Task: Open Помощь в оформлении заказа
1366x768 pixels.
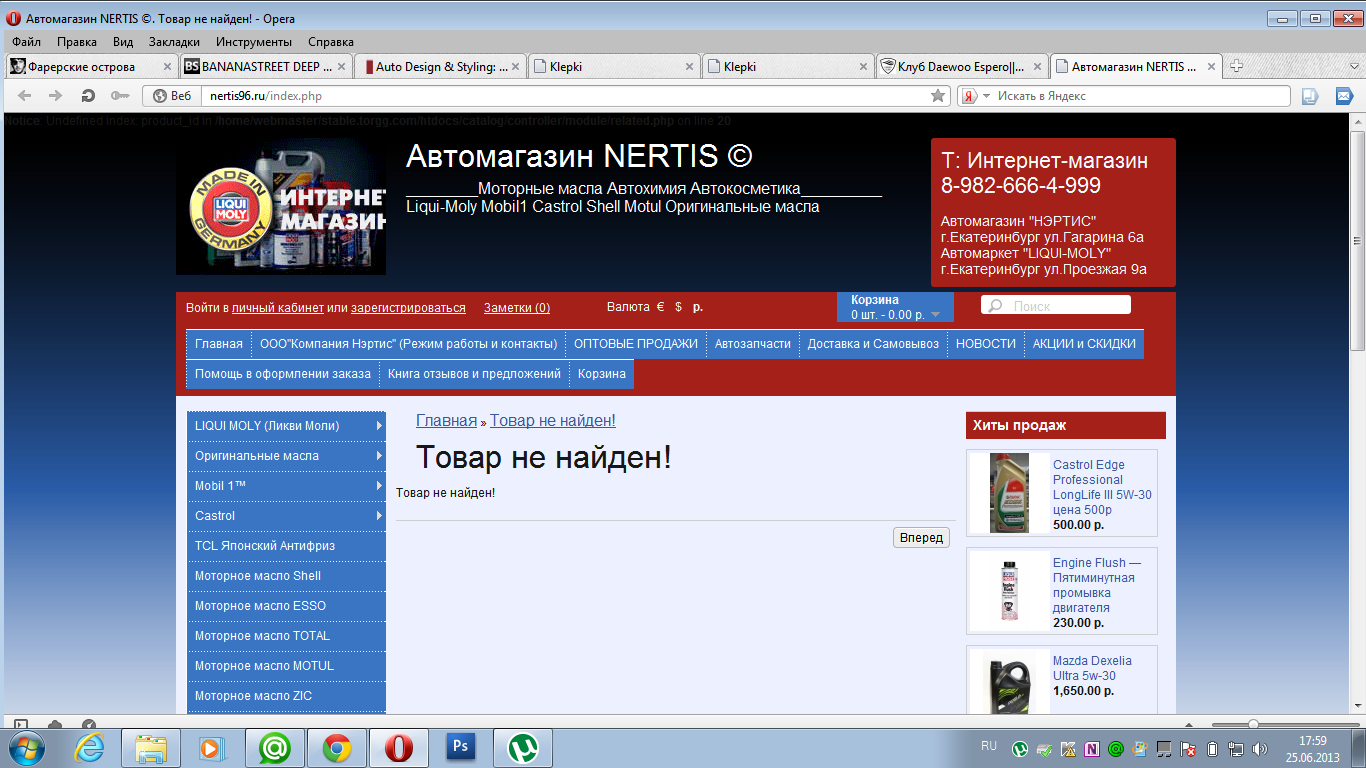Action: [283, 374]
